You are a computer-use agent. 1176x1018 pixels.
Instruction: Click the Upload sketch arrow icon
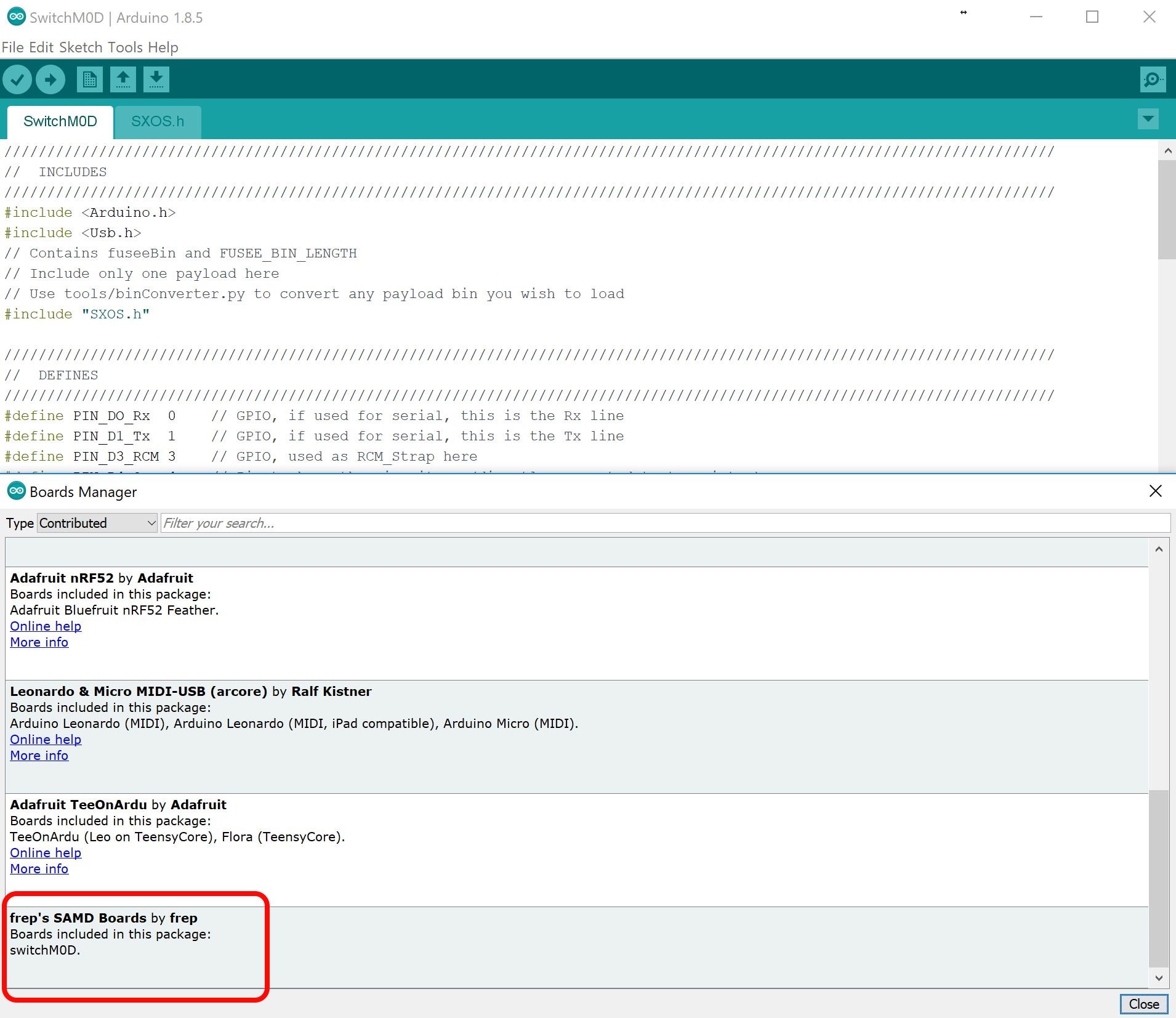50,79
